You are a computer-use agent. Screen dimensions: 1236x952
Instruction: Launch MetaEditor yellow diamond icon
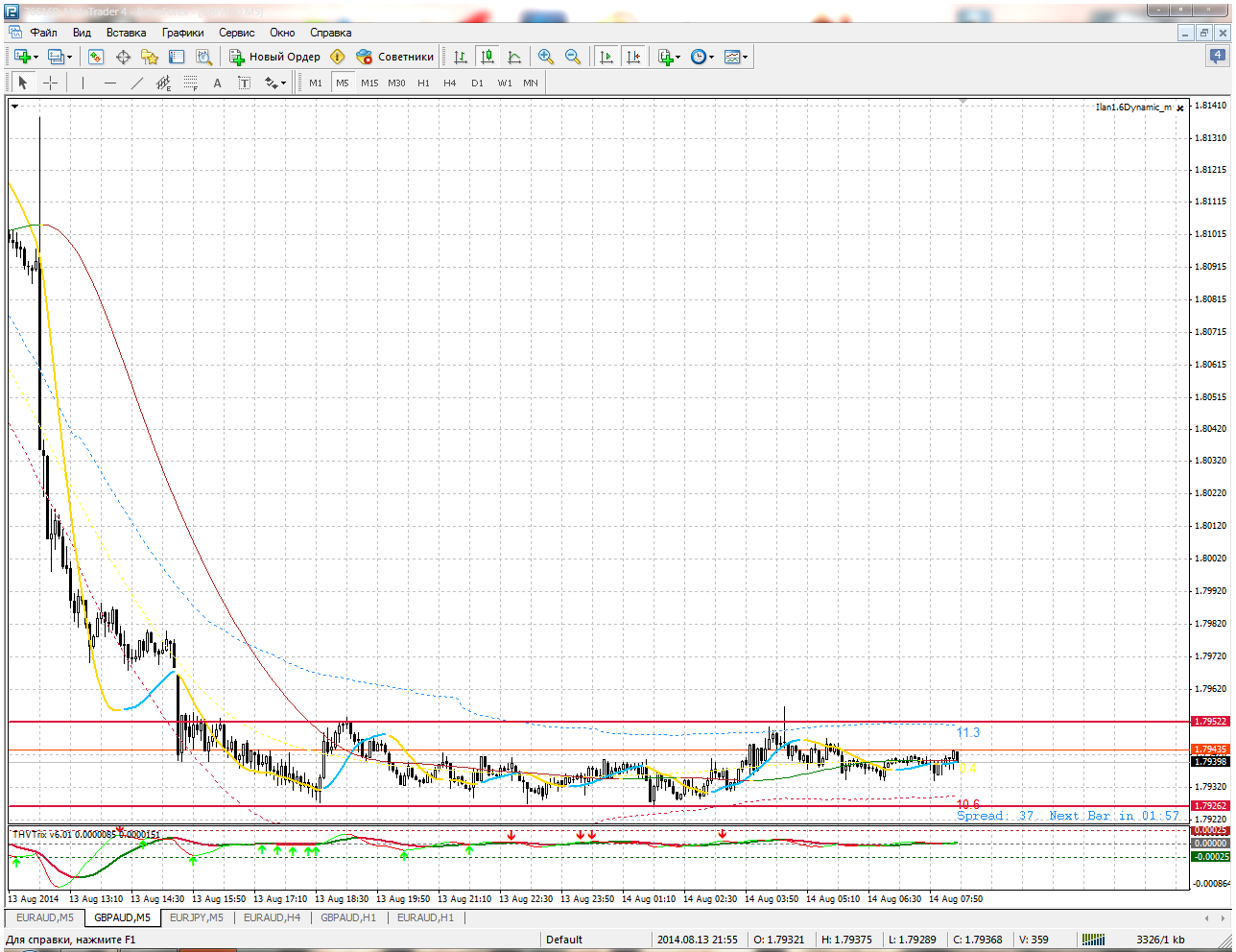point(338,57)
